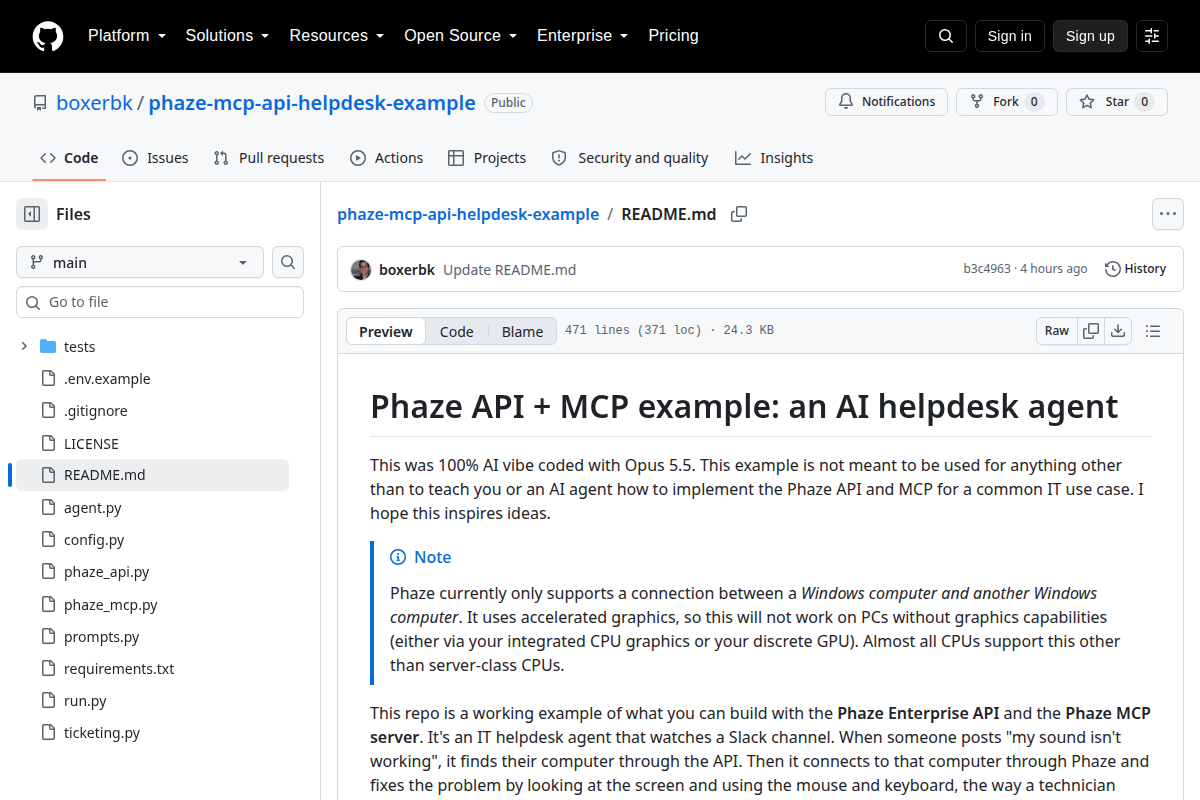Open the Projects tab
This screenshot has width=1200, height=800.
487,158
